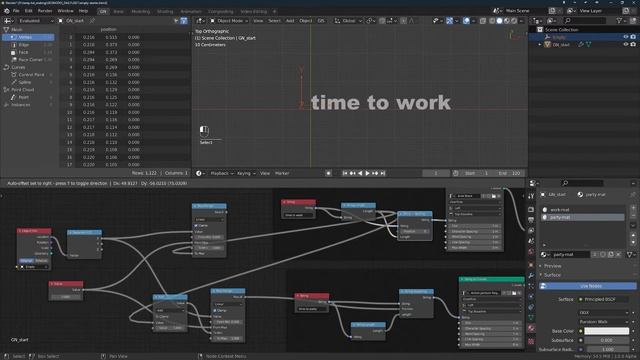Collapse the Surface panel

coord(552,275)
